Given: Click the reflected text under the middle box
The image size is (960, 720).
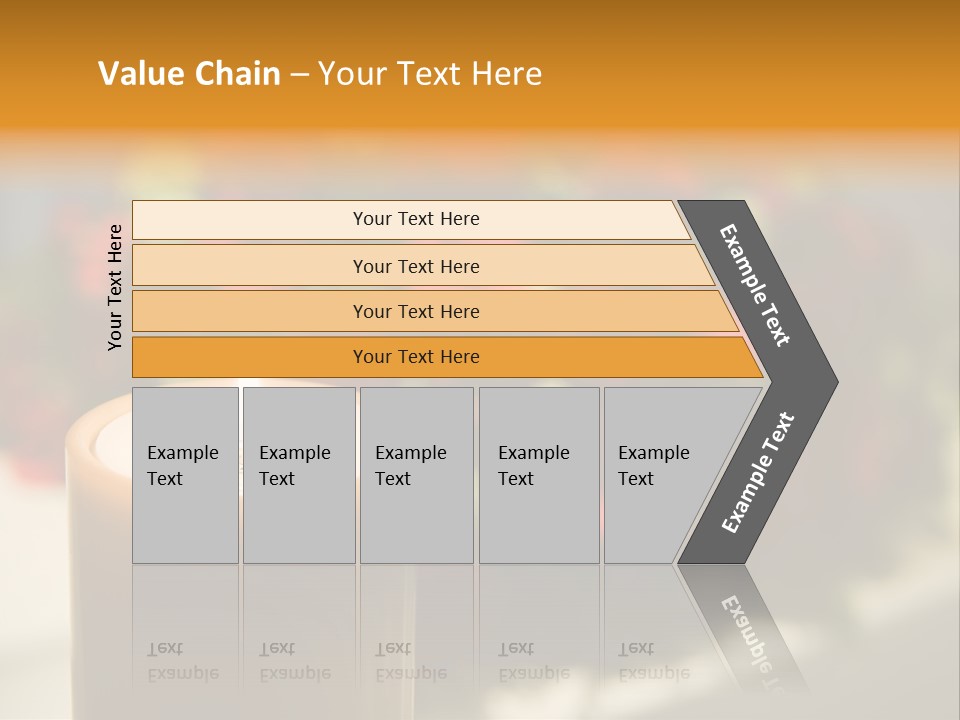Looking at the screenshot, I should (410, 661).
